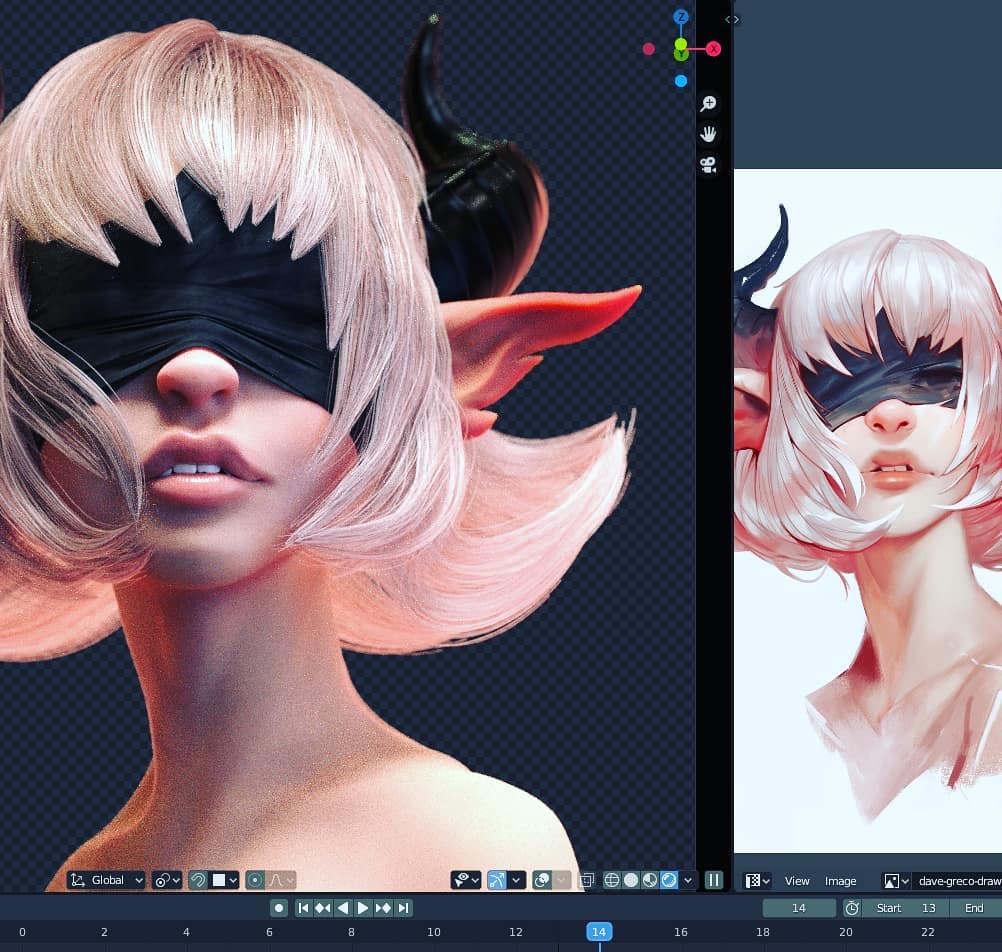The height and width of the screenshot is (952, 1002).
Task: Open the shading options dropdown arrow
Action: click(x=688, y=880)
